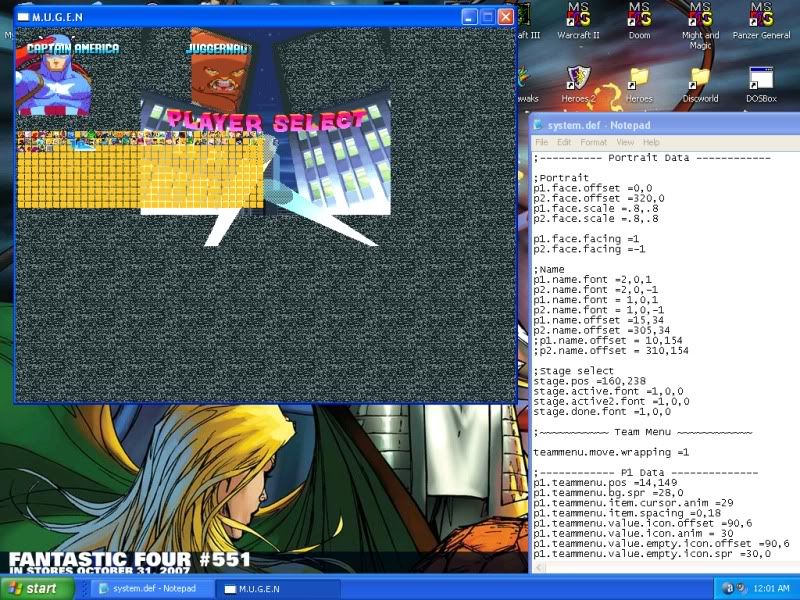The image size is (800, 600).
Task: Open the Heroes folder shortcut
Action: tap(639, 80)
